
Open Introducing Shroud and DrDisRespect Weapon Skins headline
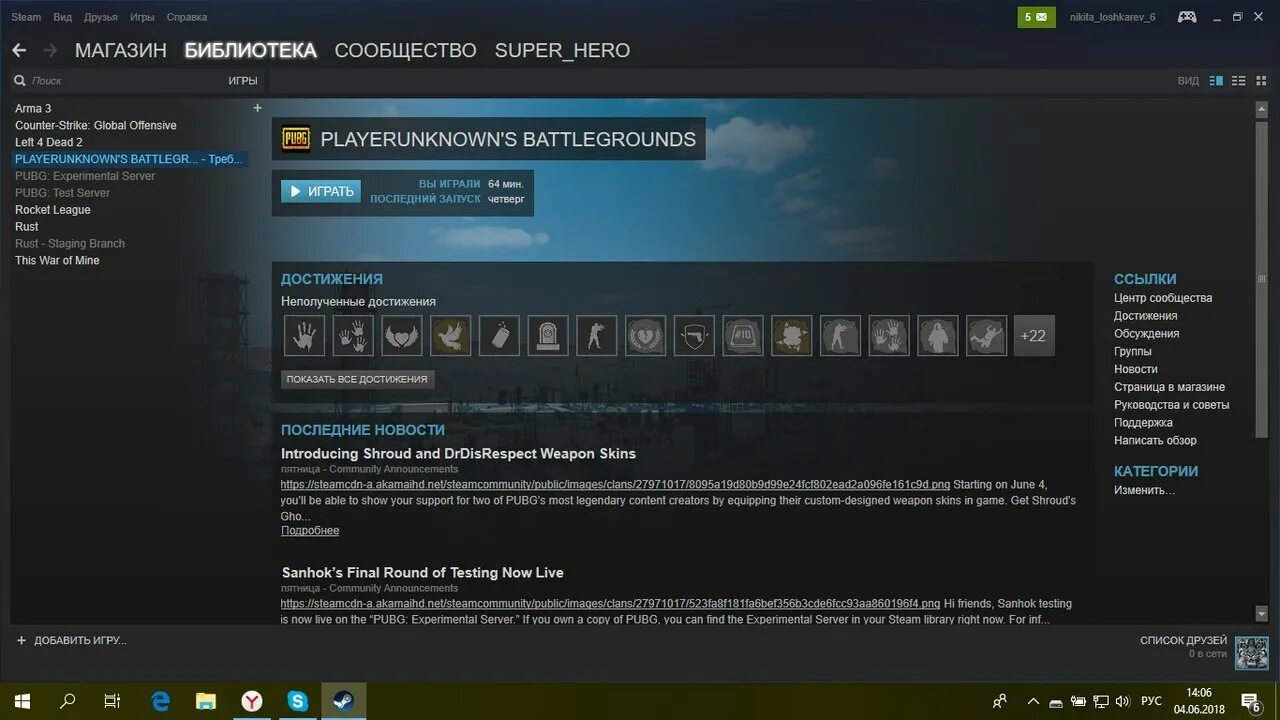point(458,454)
